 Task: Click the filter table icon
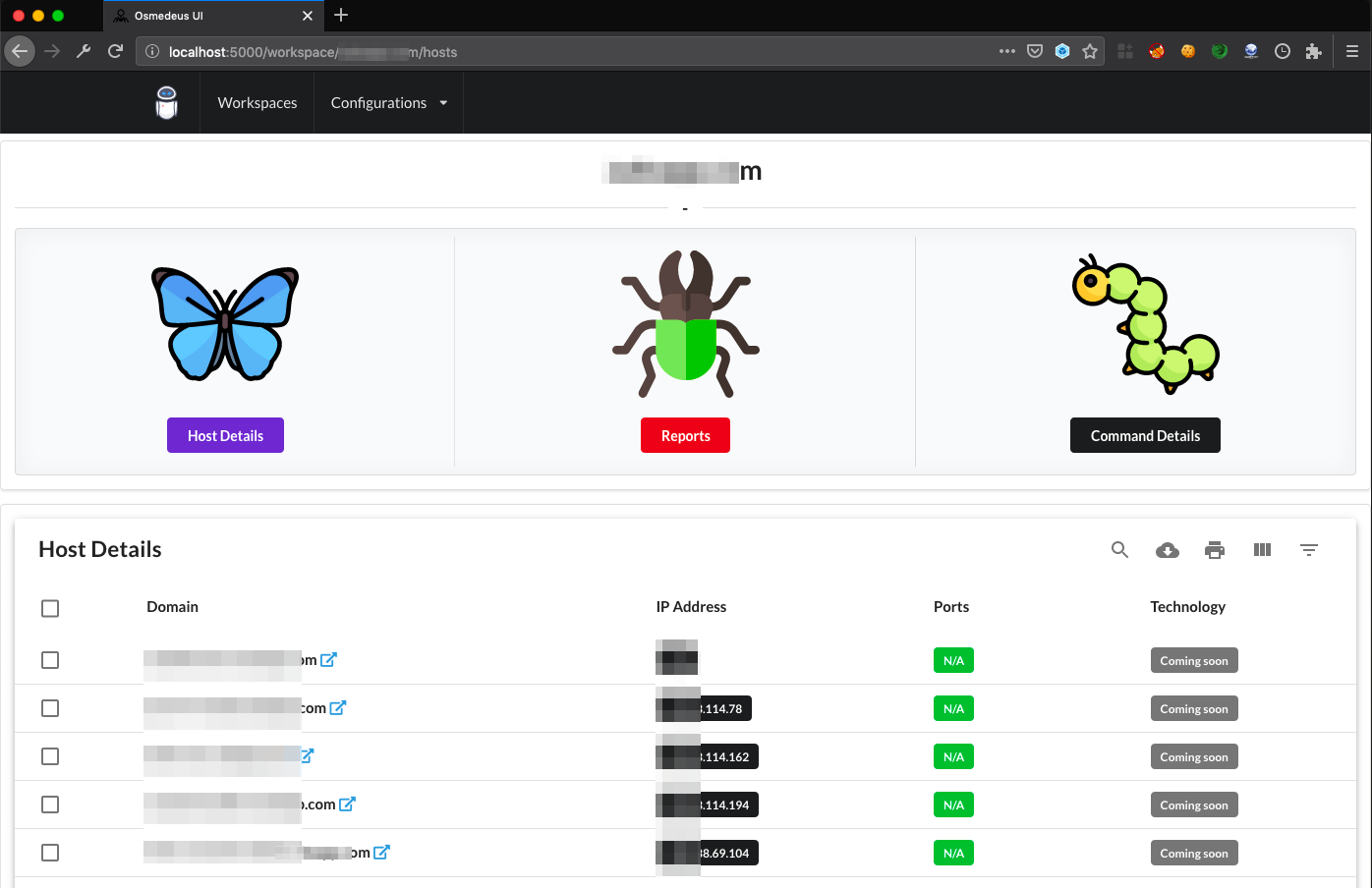coord(1309,549)
